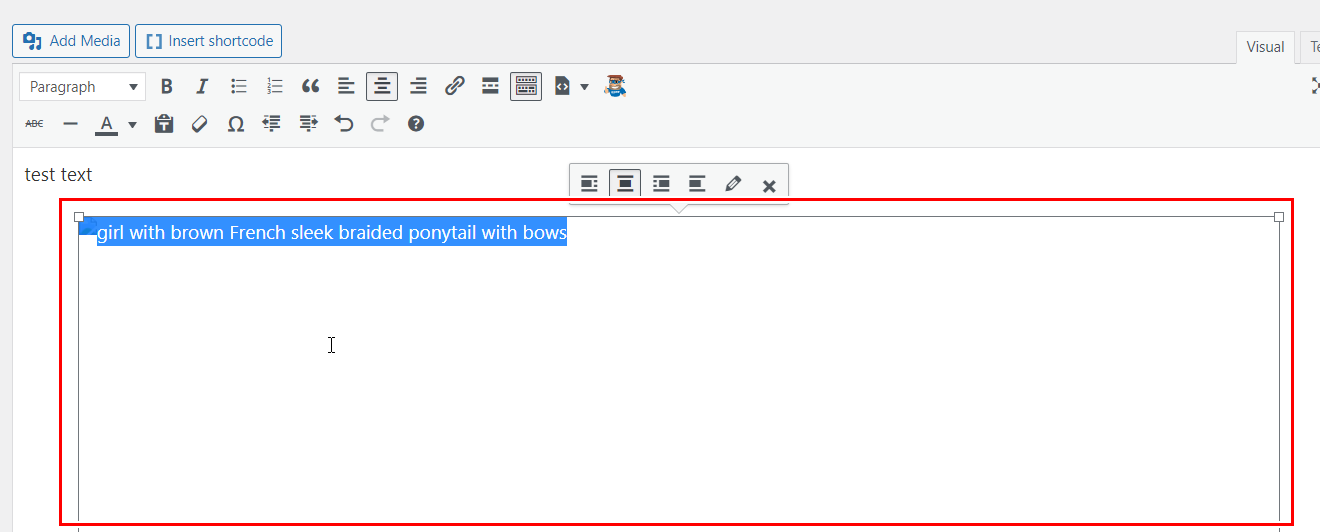Expand the text color picker arrow
1320x532 pixels.
tap(132, 125)
